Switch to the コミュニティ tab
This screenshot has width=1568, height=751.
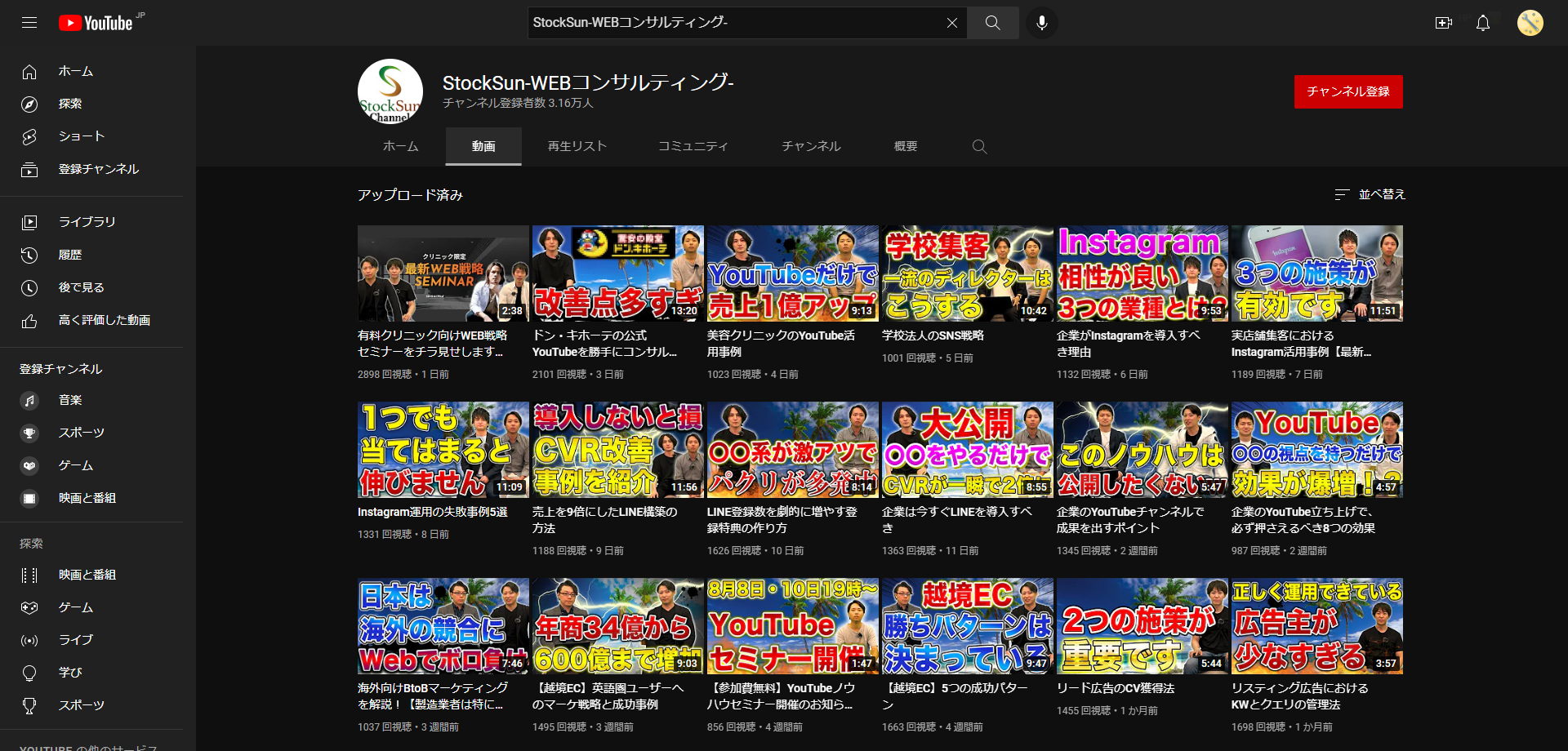click(693, 145)
